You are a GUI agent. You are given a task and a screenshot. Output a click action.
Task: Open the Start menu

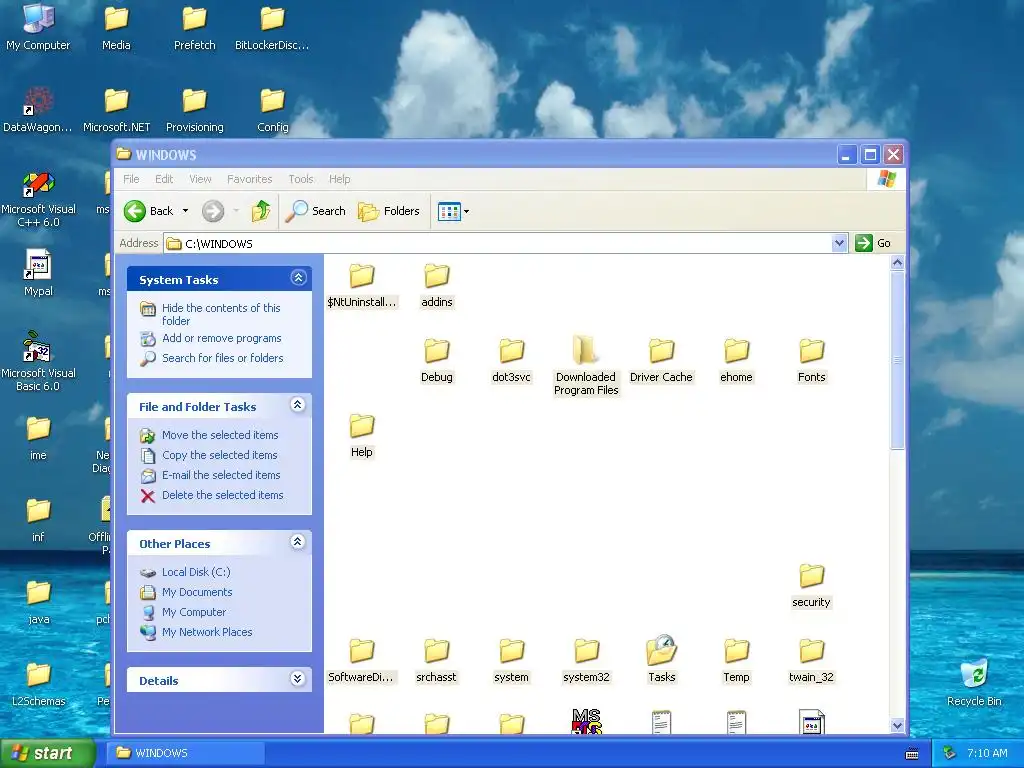[x=47, y=753]
